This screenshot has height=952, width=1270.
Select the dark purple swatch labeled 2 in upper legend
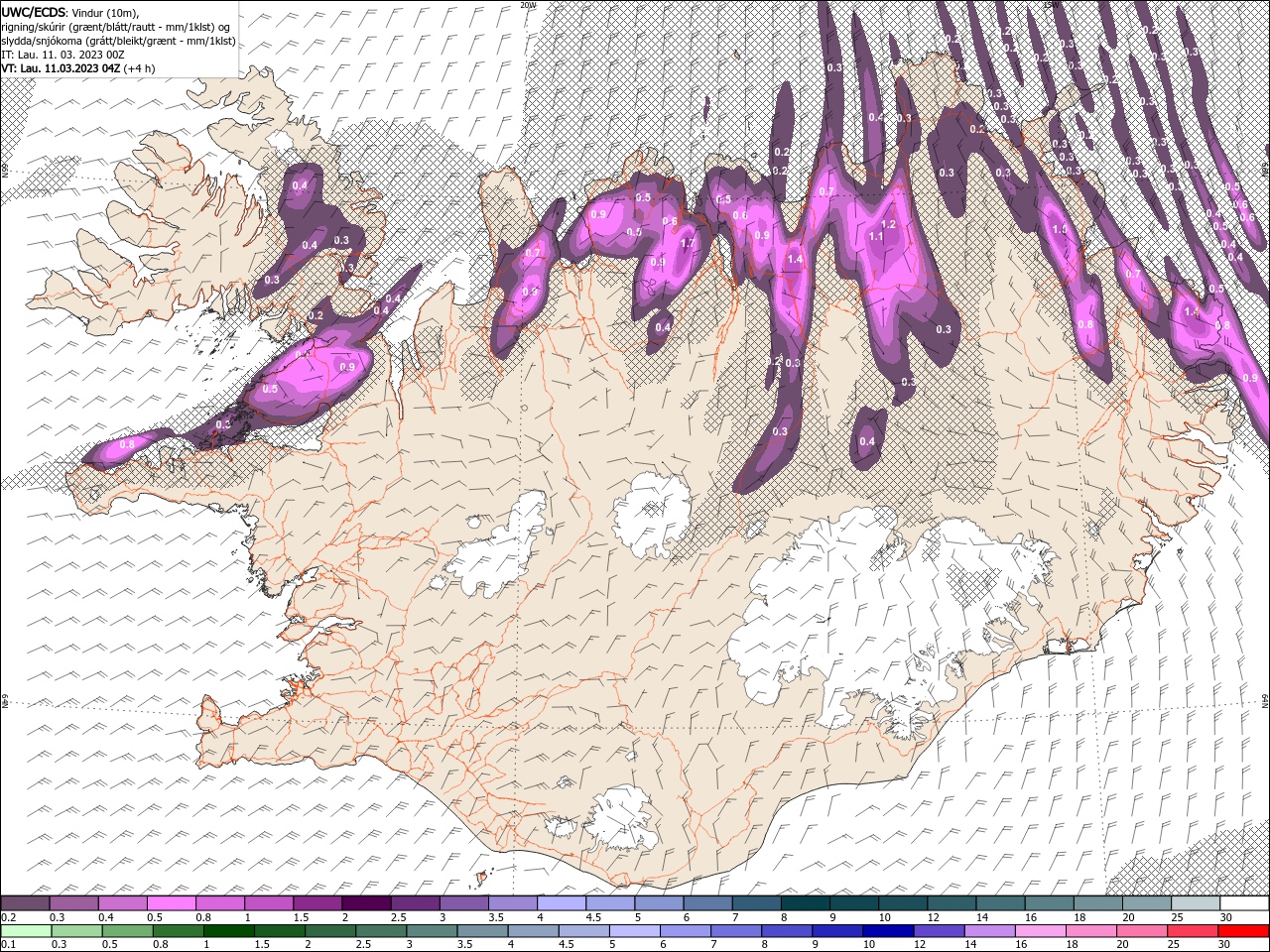(366, 903)
